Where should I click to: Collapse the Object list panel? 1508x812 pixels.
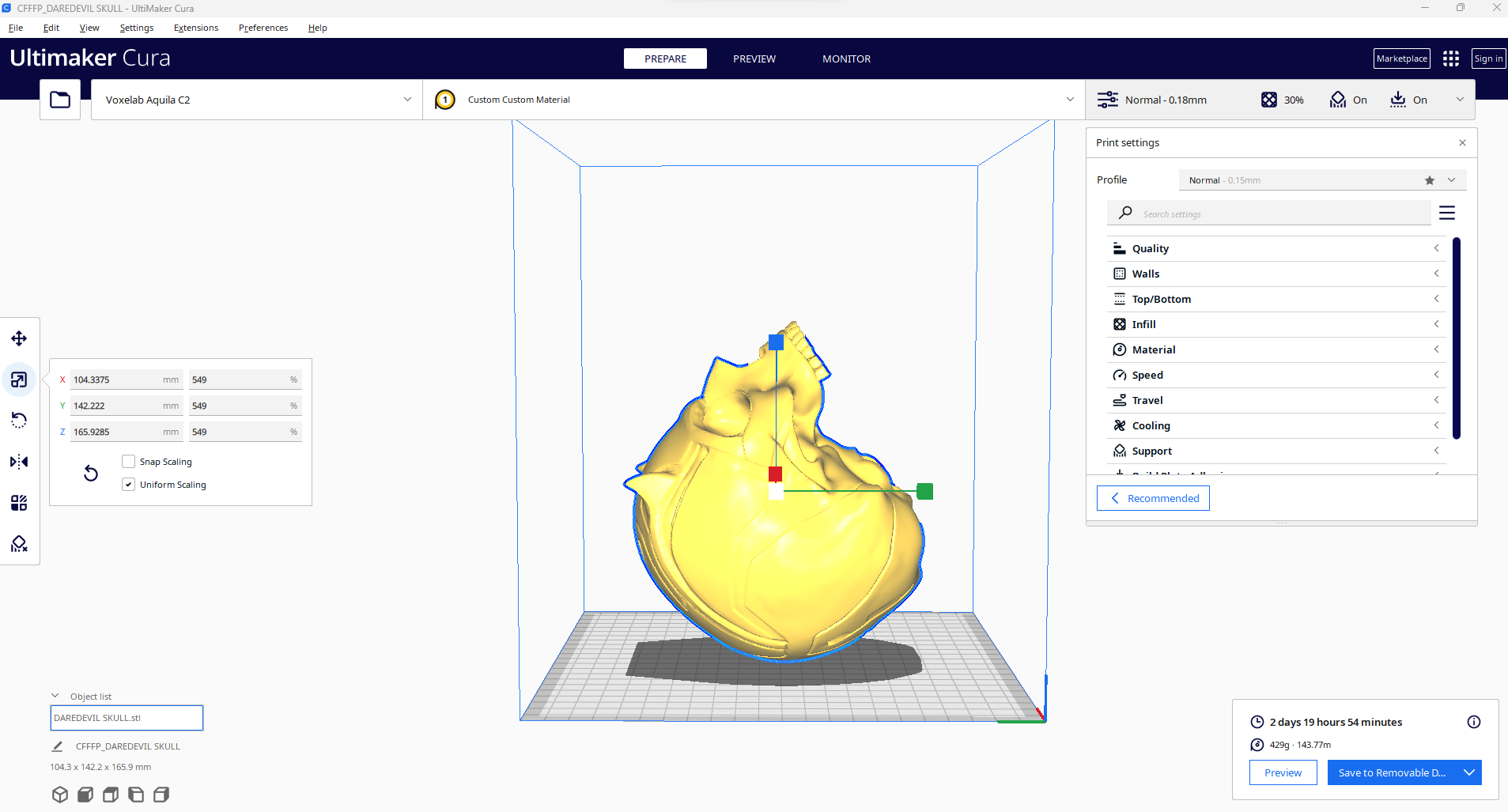coord(55,694)
